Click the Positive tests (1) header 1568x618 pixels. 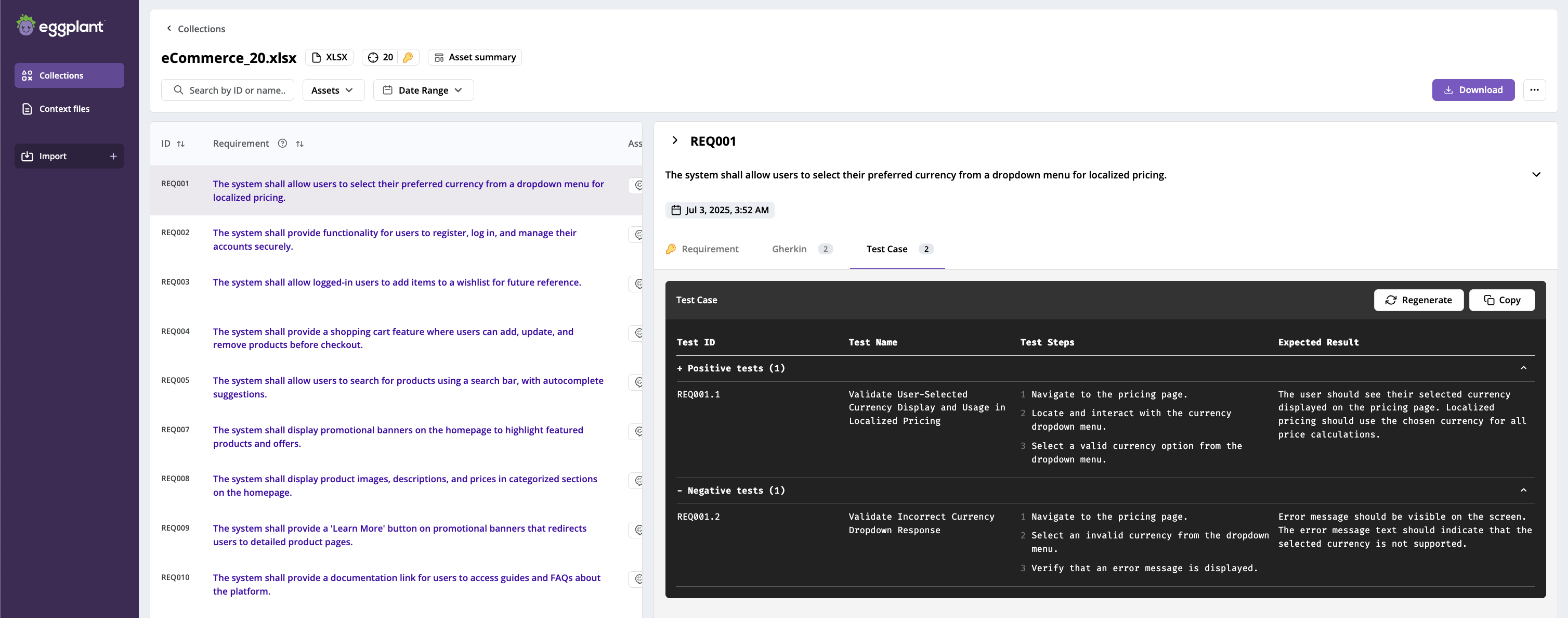pyautogui.click(x=730, y=368)
